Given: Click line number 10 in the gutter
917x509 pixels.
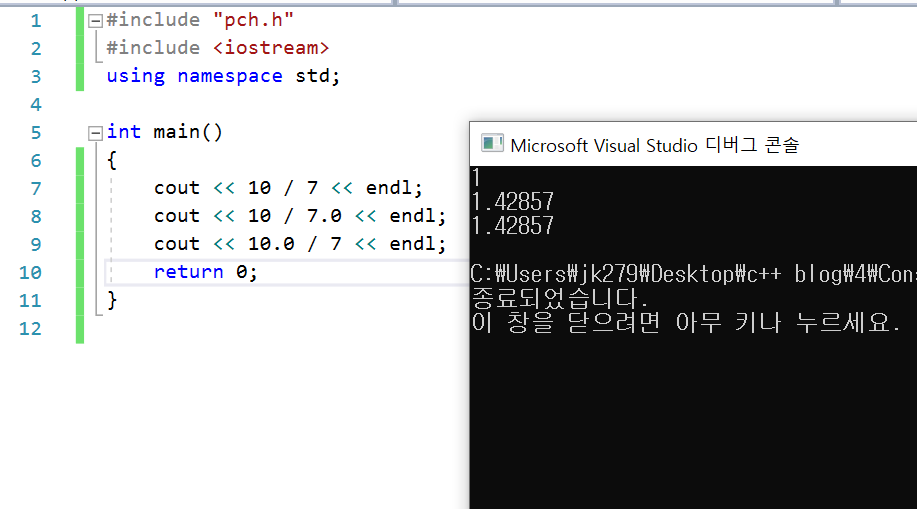Looking at the screenshot, I should (30, 273).
